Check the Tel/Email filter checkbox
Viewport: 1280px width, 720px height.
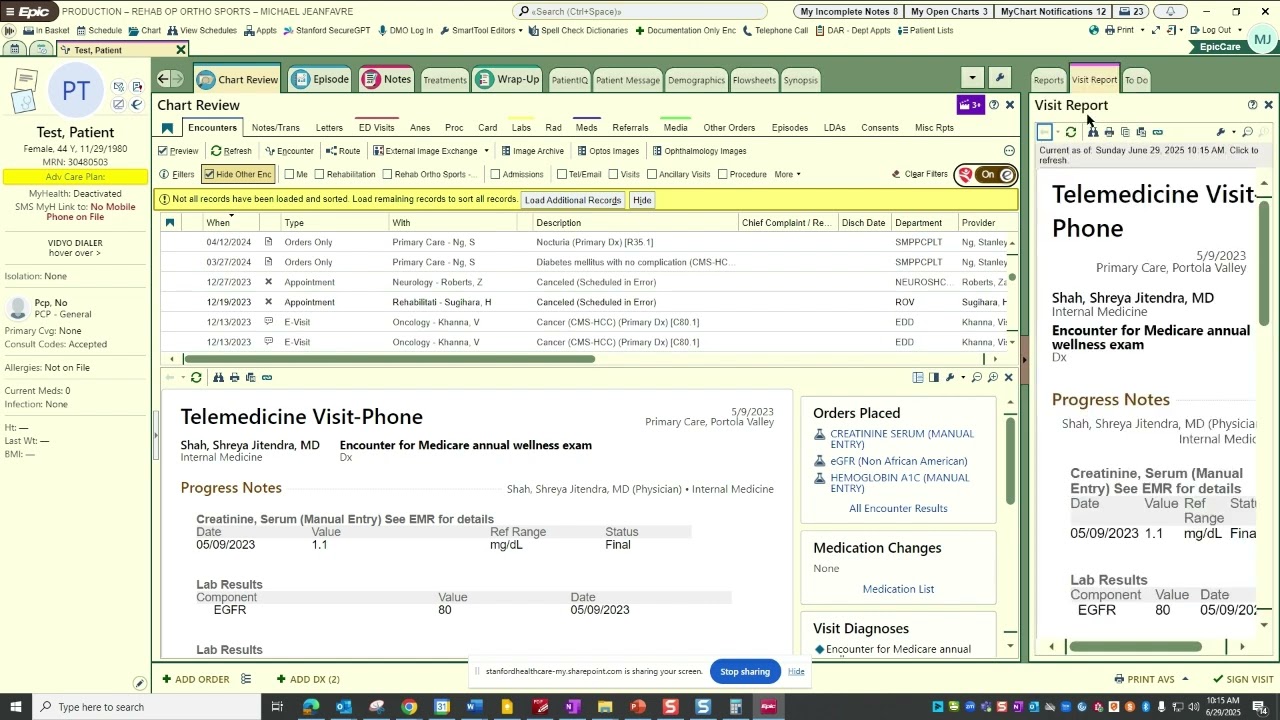tap(561, 175)
